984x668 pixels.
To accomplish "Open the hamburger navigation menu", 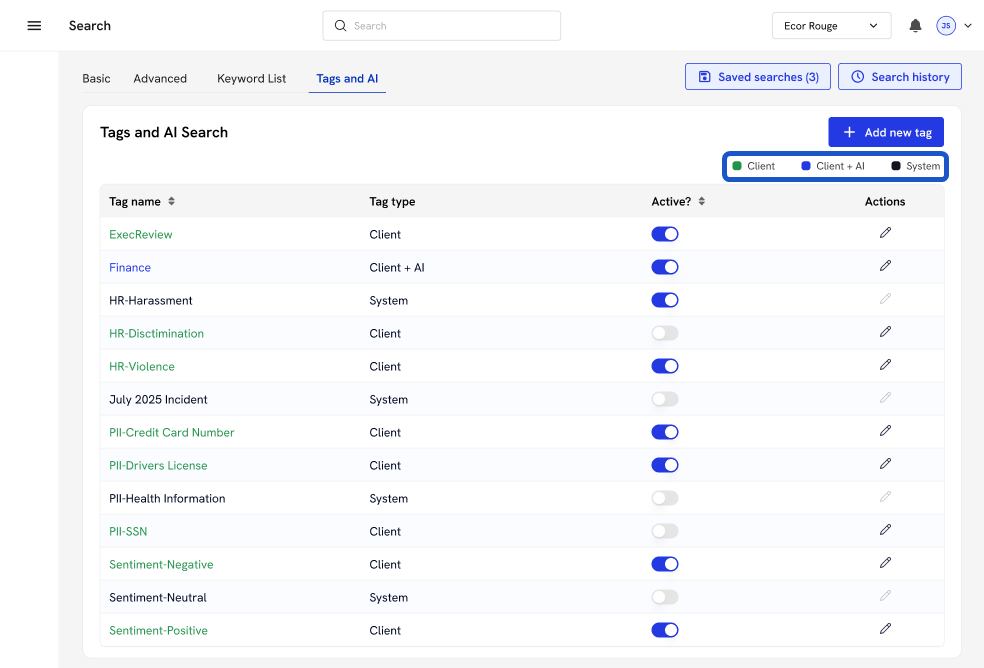I will (x=34, y=26).
